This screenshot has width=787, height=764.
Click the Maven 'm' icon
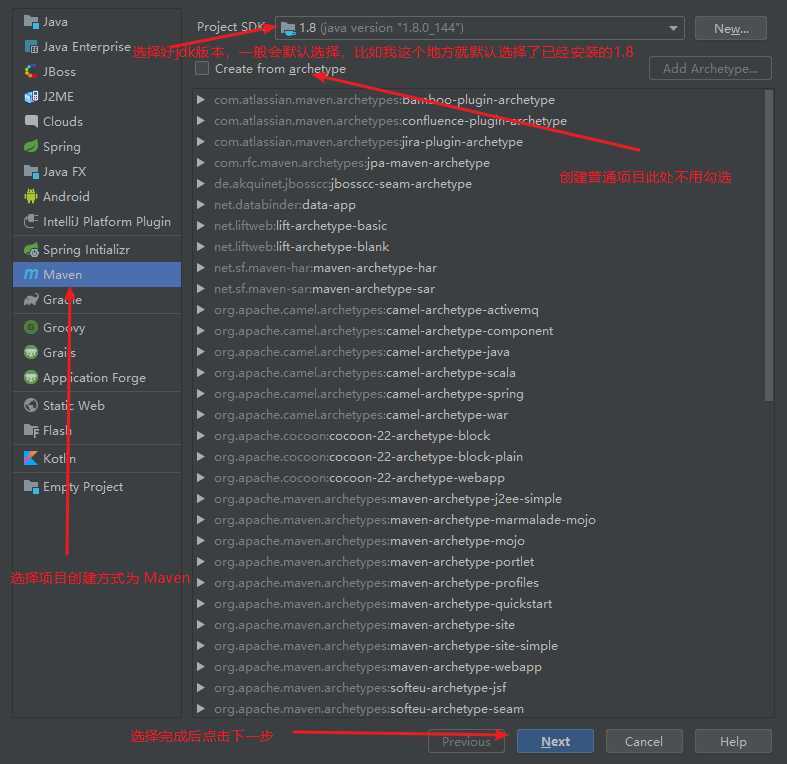(x=31, y=275)
